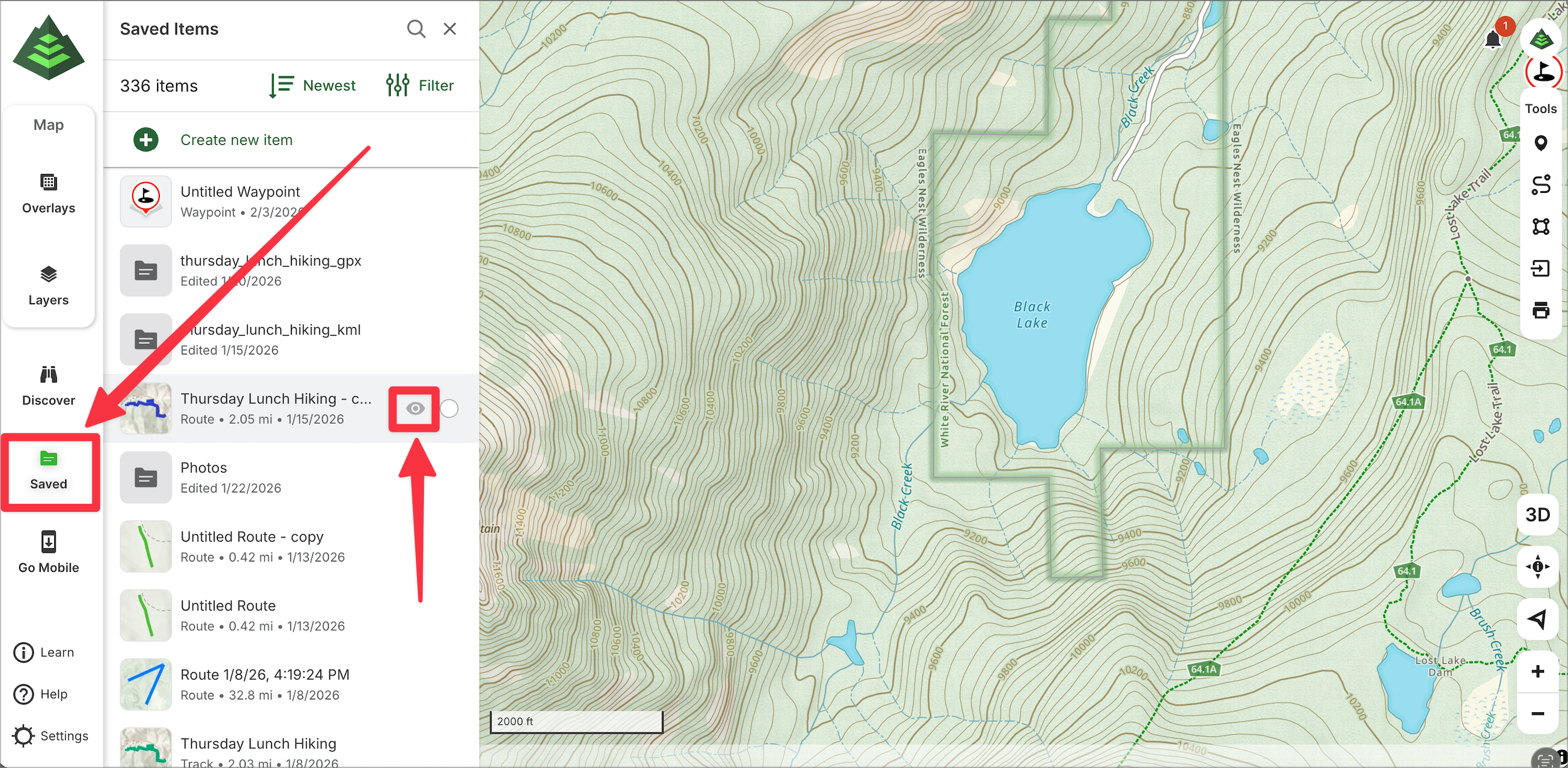Zoom in with the plus button

pyautogui.click(x=1537, y=671)
